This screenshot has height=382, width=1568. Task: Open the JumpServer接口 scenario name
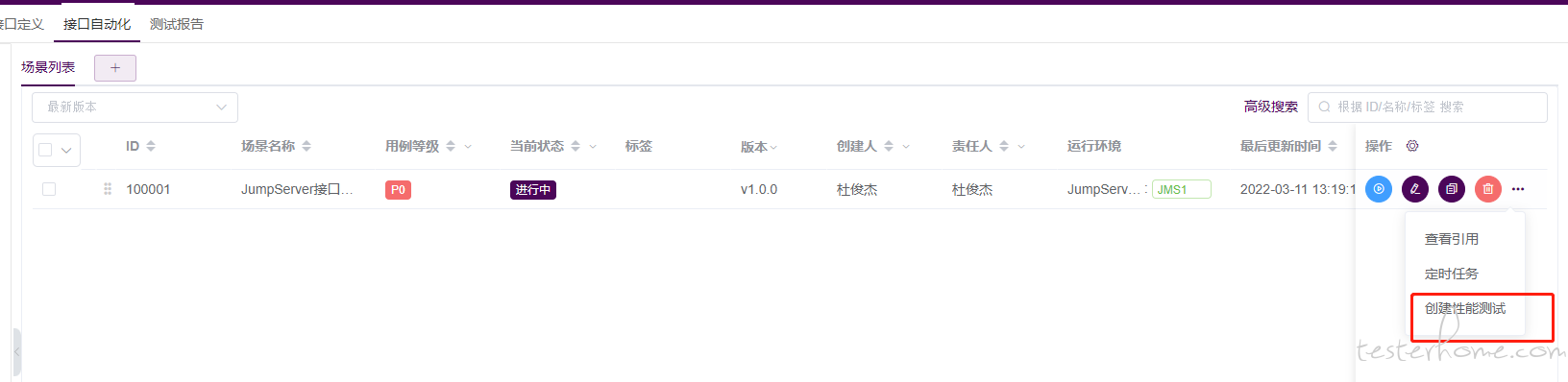tap(297, 189)
